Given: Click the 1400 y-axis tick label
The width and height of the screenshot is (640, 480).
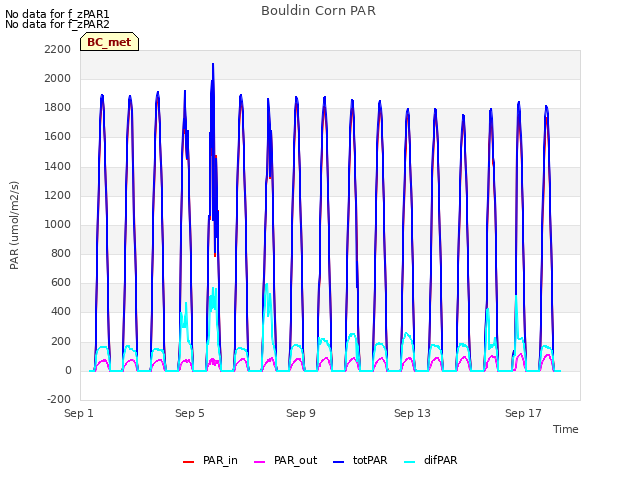Looking at the screenshot, I should (58, 167).
